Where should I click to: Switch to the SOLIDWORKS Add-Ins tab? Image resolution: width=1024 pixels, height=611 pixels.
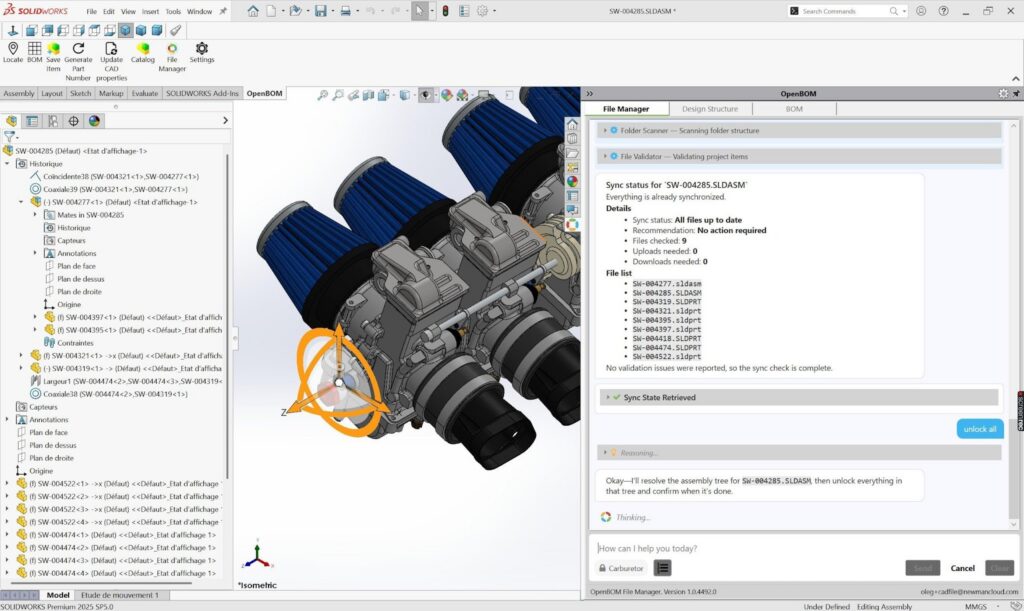point(202,93)
